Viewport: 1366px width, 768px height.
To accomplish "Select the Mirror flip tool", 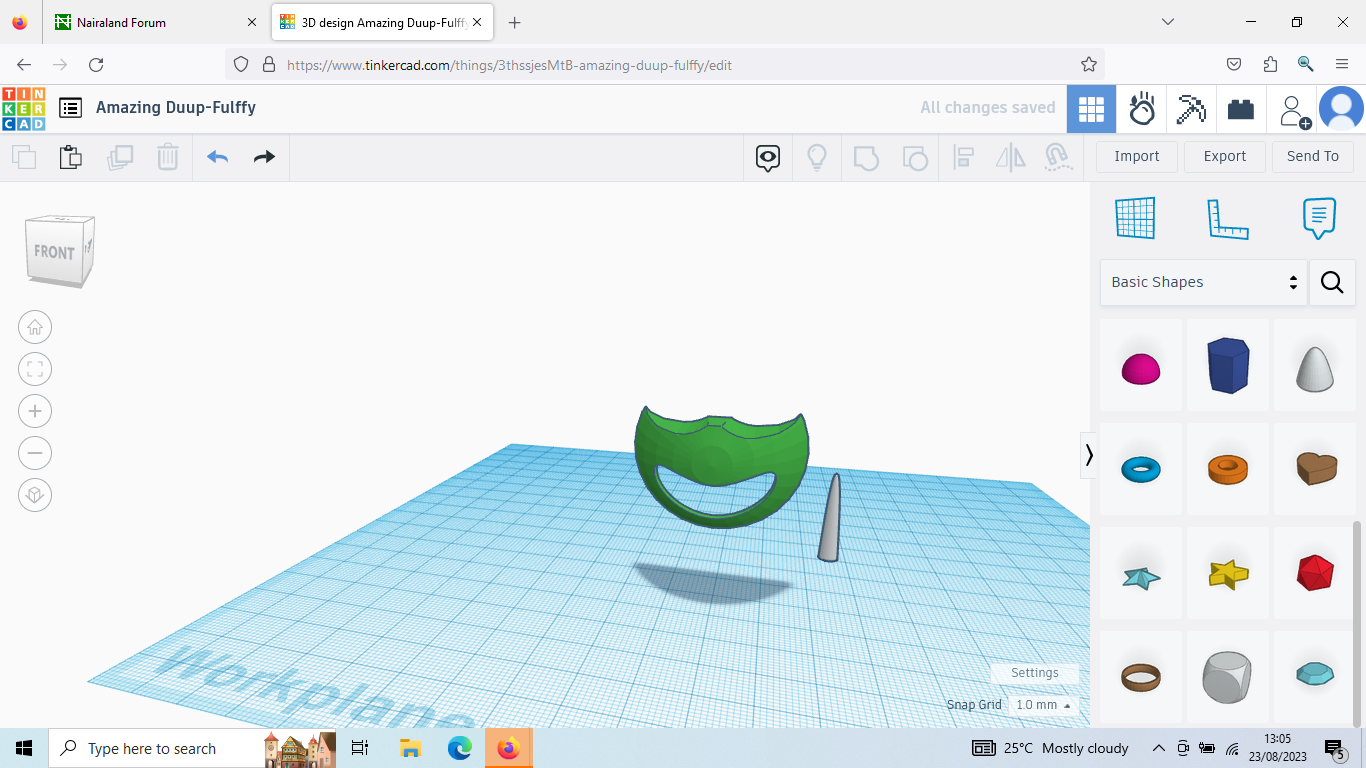I will tap(1010, 157).
